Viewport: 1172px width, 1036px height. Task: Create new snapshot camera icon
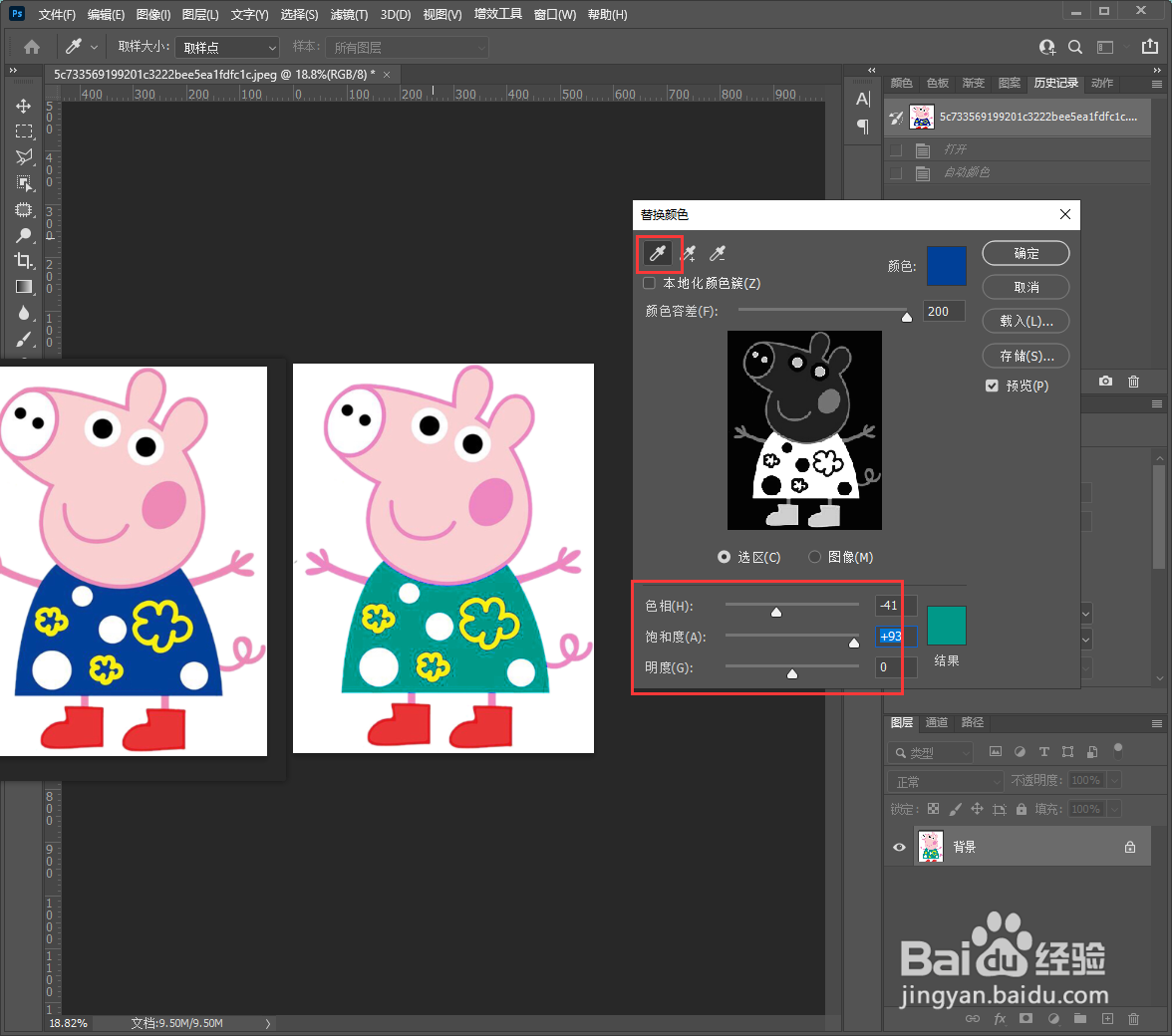1105,381
